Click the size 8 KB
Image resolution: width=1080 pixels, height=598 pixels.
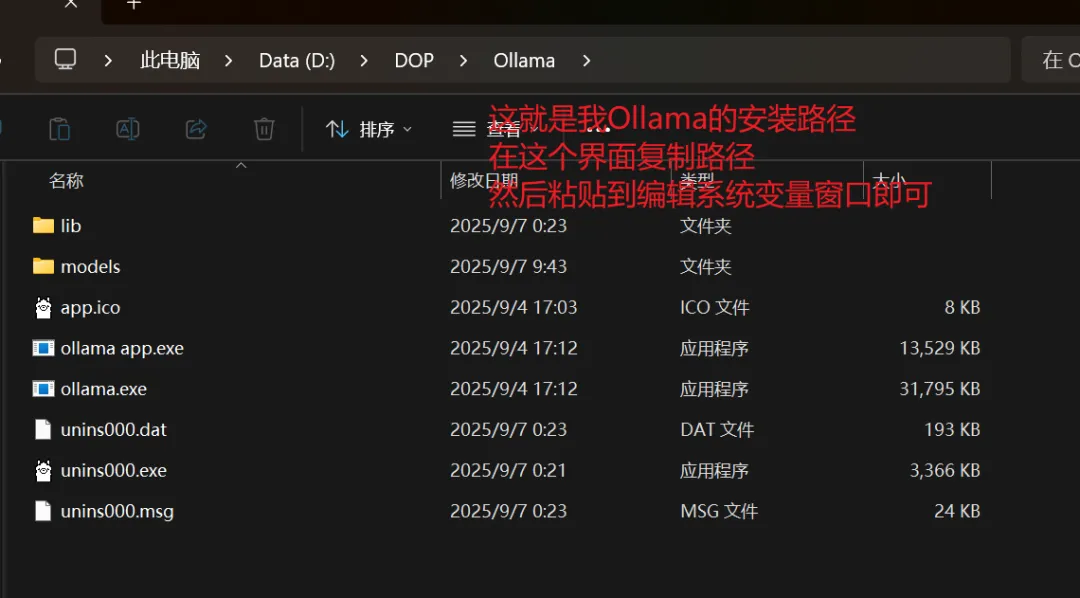[962, 307]
